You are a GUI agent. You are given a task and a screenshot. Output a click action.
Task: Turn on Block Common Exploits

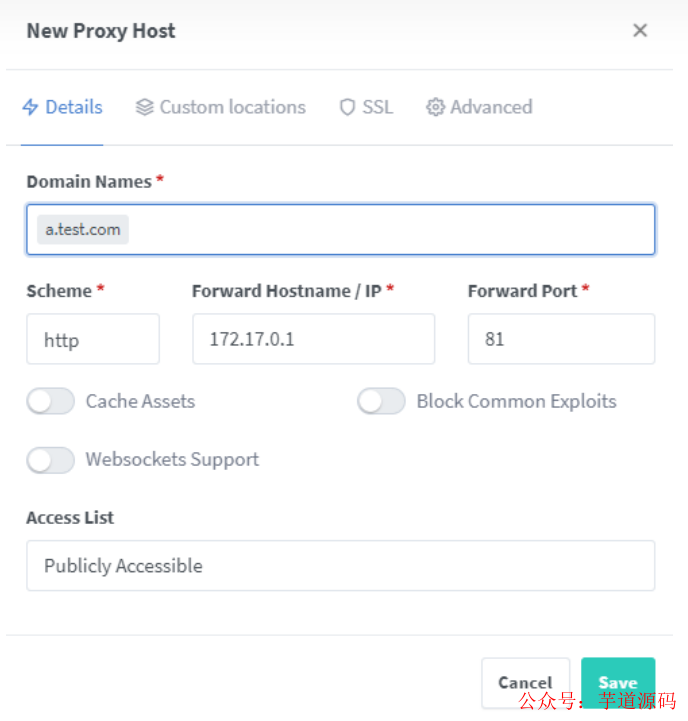pos(381,402)
